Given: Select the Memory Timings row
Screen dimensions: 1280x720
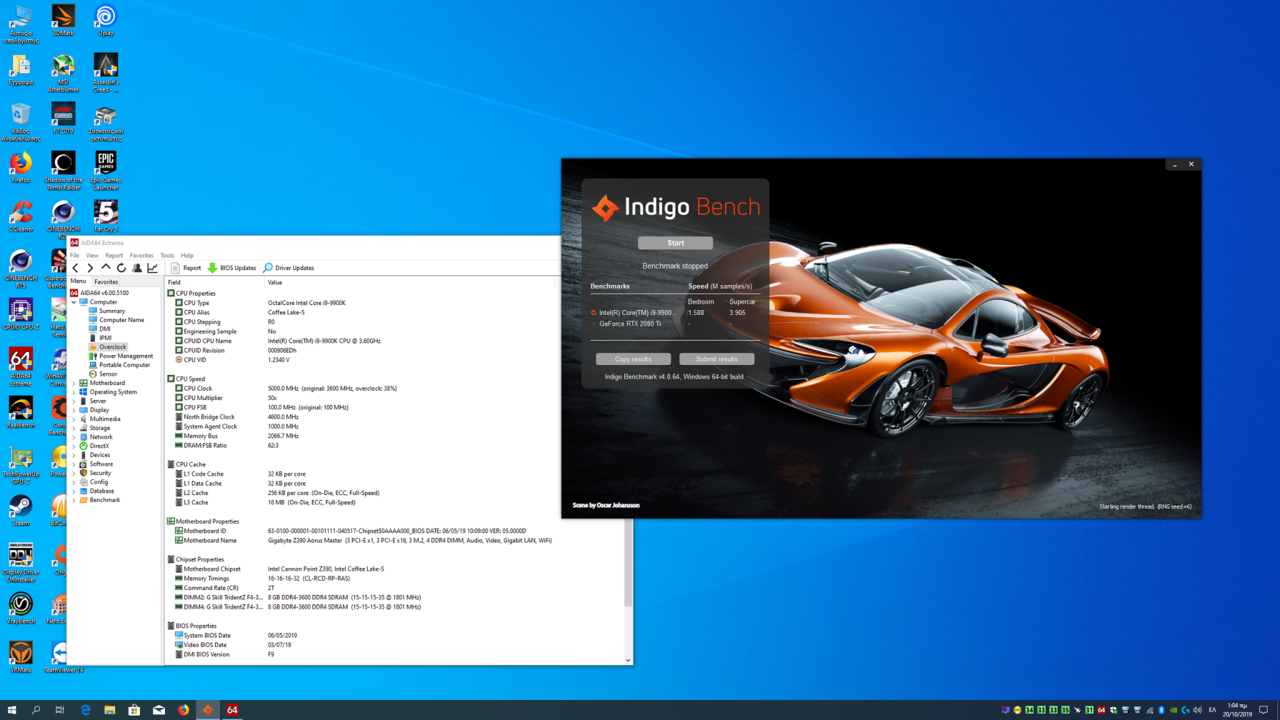Looking at the screenshot, I should [395, 578].
